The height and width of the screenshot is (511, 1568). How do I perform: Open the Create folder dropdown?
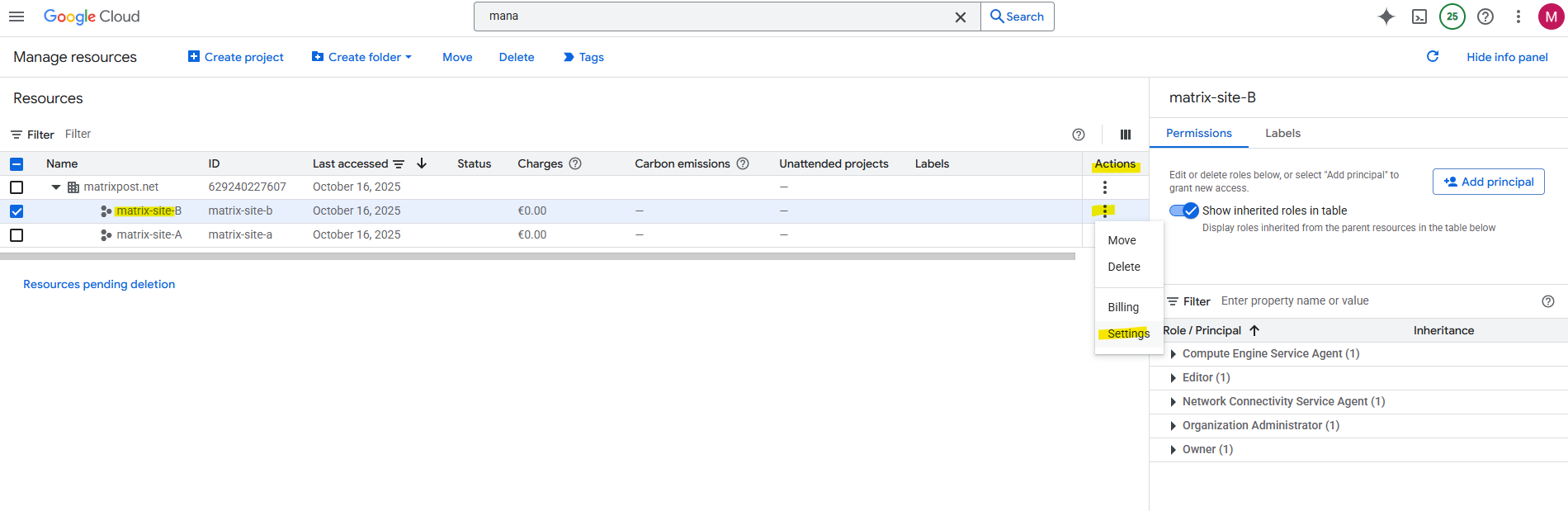tap(361, 57)
